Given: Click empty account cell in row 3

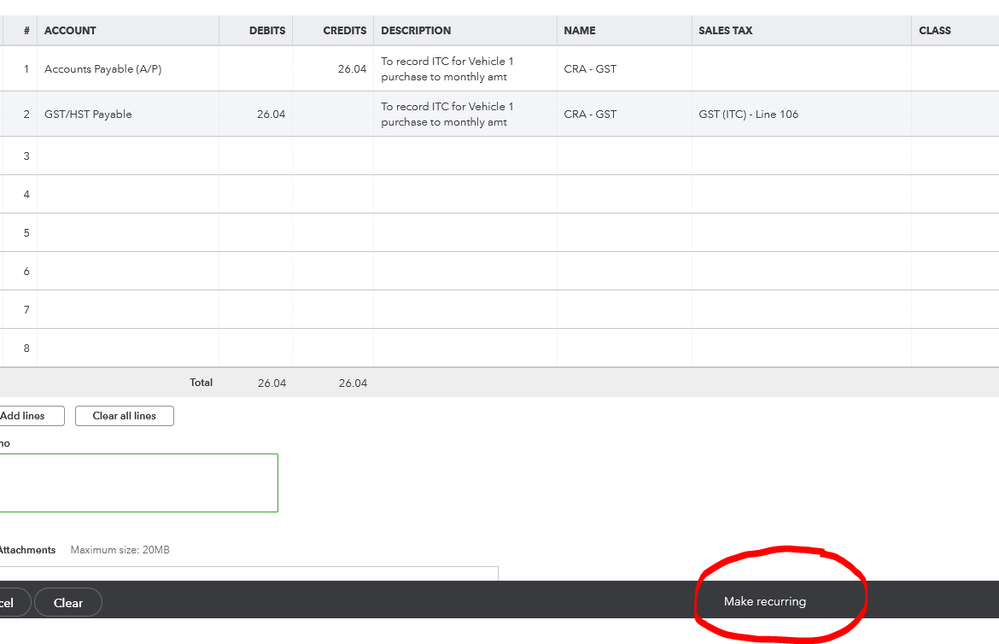Looking at the screenshot, I should click(128, 156).
